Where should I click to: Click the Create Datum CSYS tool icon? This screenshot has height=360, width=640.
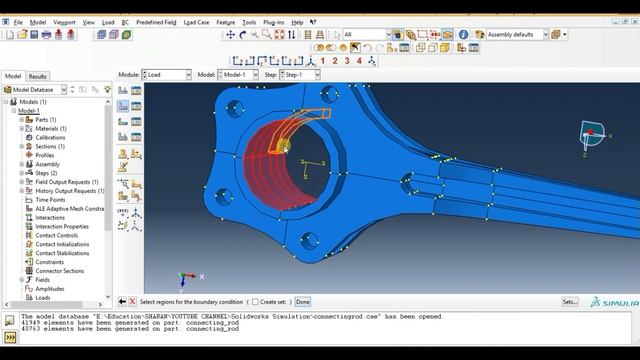click(136, 213)
